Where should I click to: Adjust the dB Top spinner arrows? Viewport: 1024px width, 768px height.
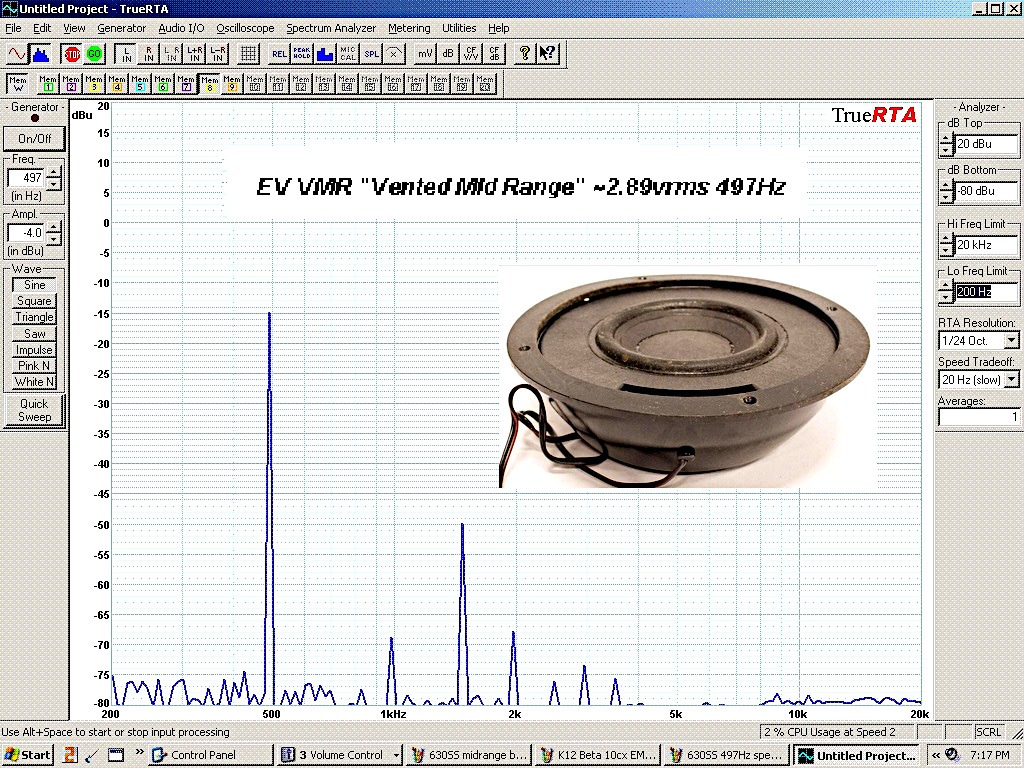coord(946,144)
